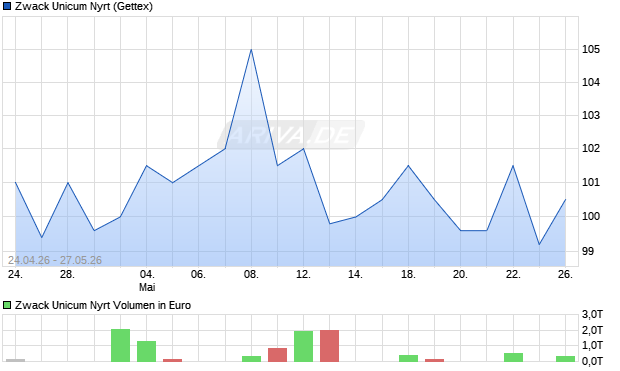Viewport: 620px width, 371px height.
Task: Click the small grey volume bar at 24.
Action: tap(15, 360)
